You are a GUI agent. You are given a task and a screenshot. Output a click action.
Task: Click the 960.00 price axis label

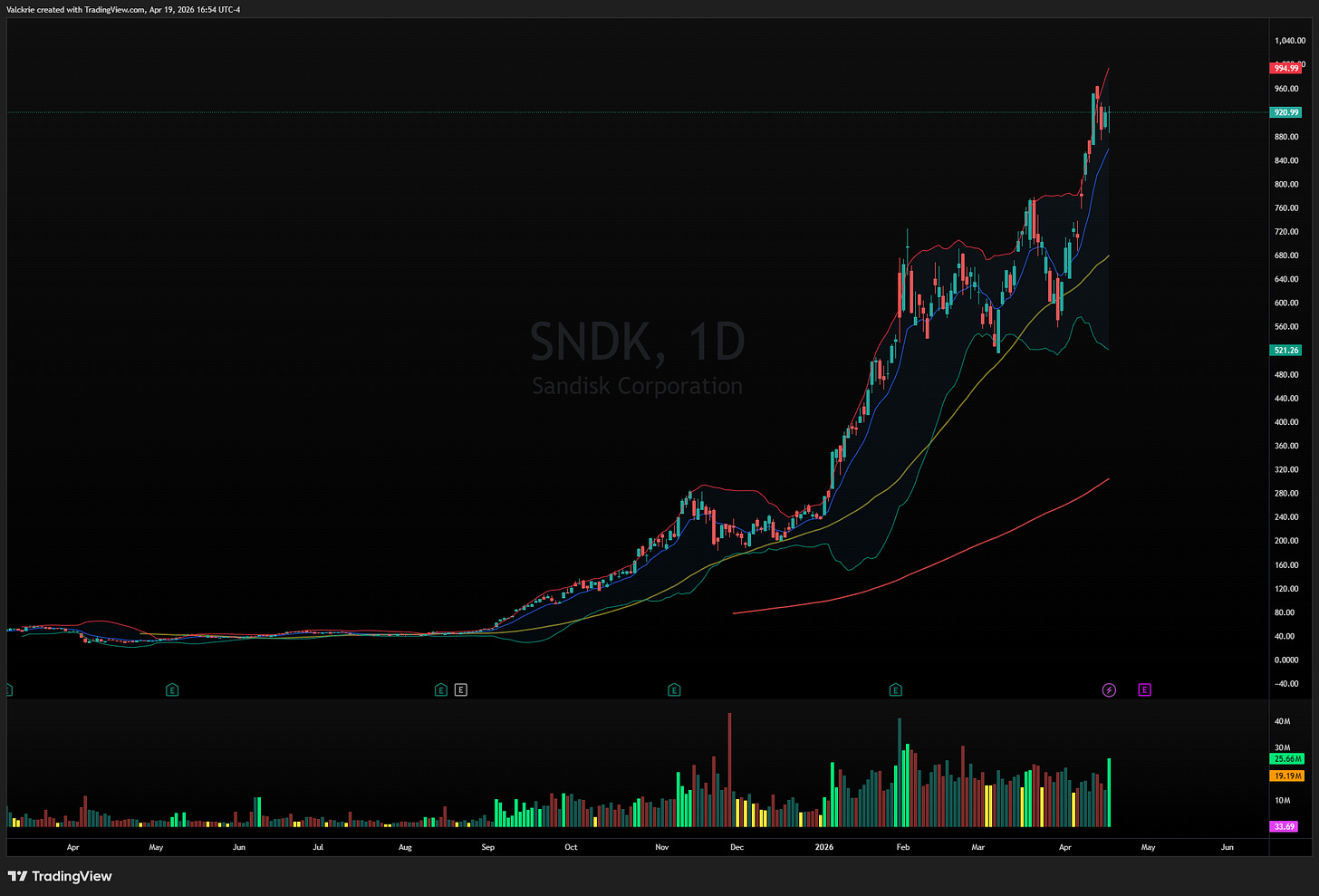click(x=1286, y=89)
